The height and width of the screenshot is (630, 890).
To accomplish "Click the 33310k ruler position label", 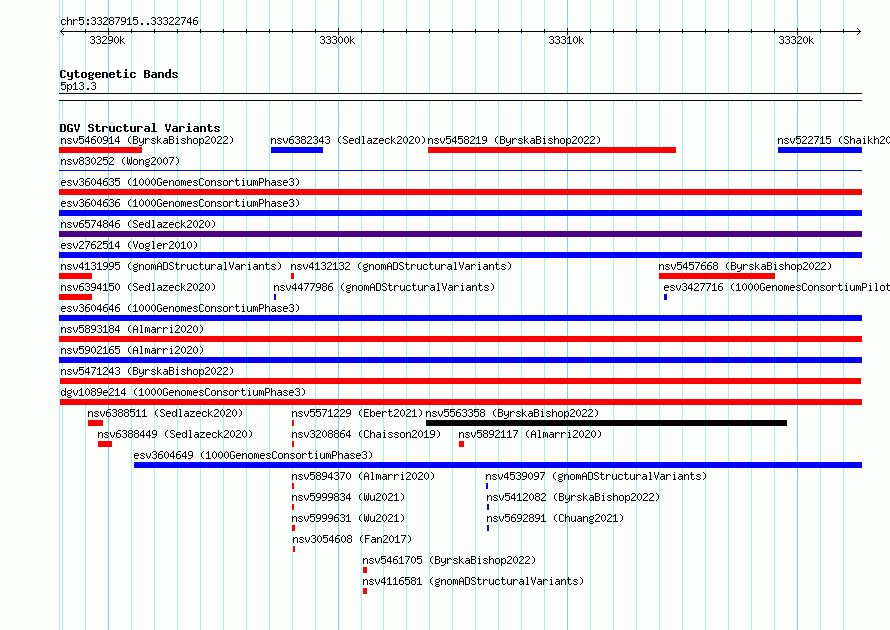I will point(566,40).
